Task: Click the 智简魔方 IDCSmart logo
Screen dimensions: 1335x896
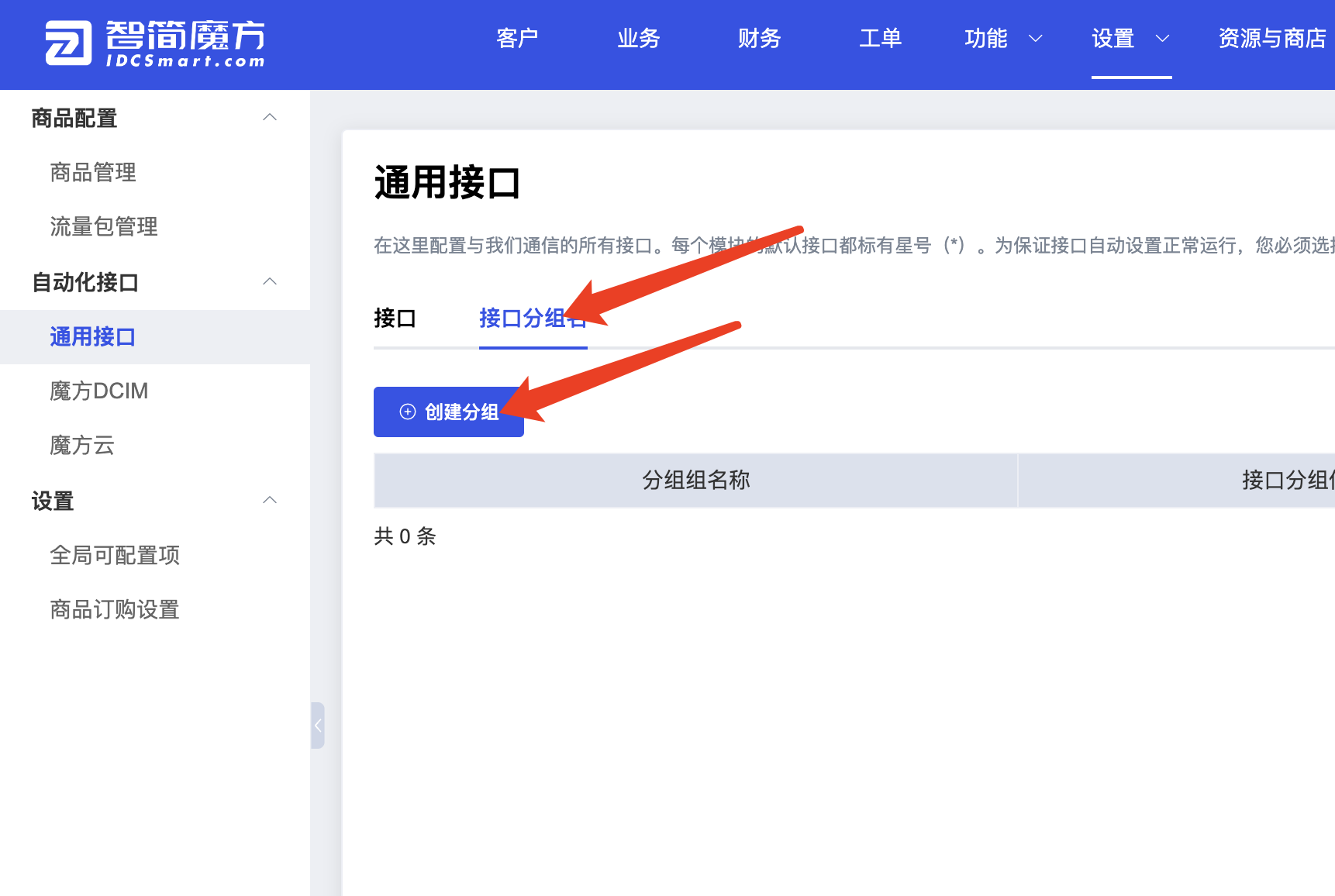Action: point(155,43)
